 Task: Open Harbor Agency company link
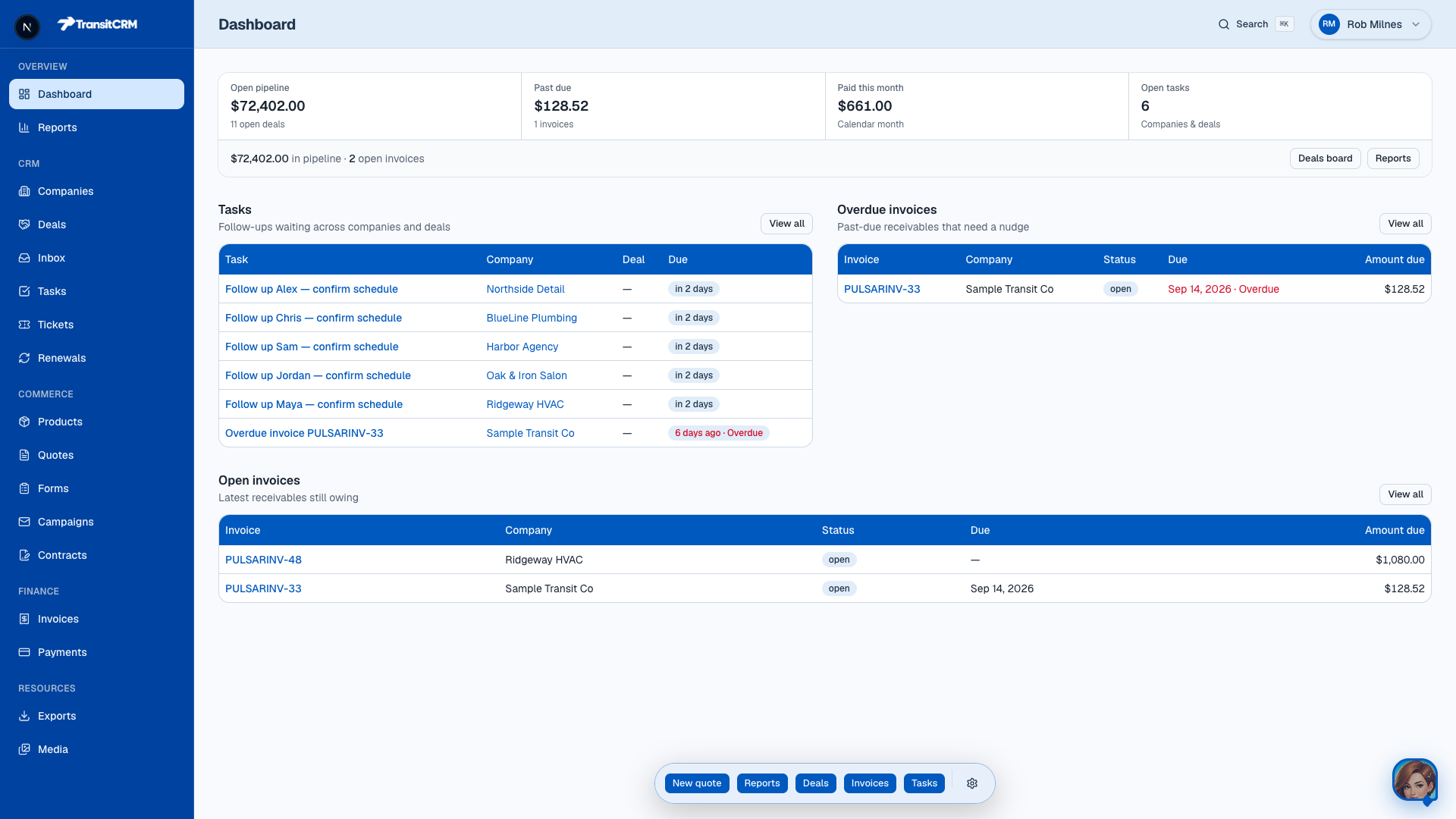(x=522, y=347)
